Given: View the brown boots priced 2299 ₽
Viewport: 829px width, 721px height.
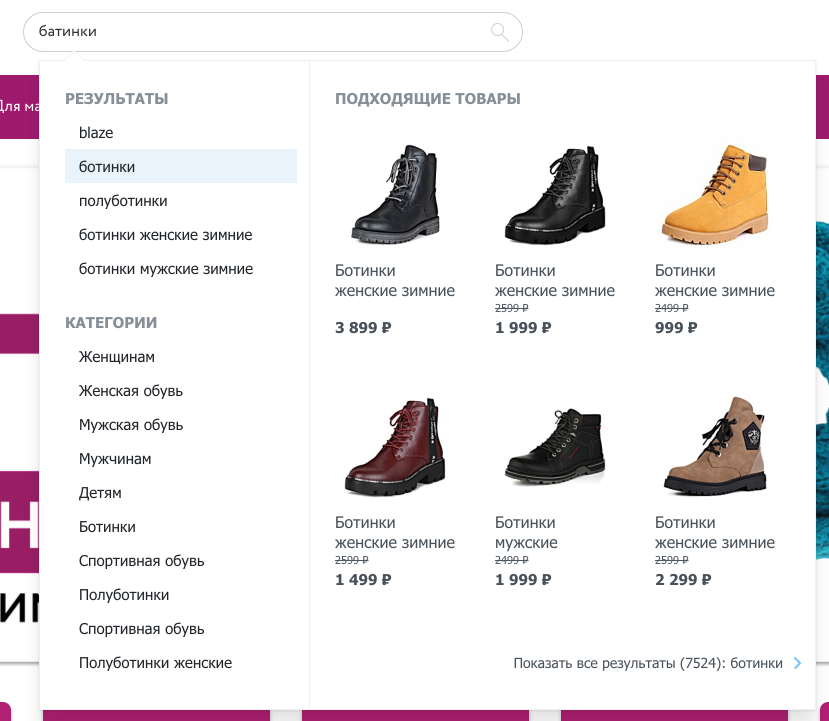Looking at the screenshot, I should point(714,446).
